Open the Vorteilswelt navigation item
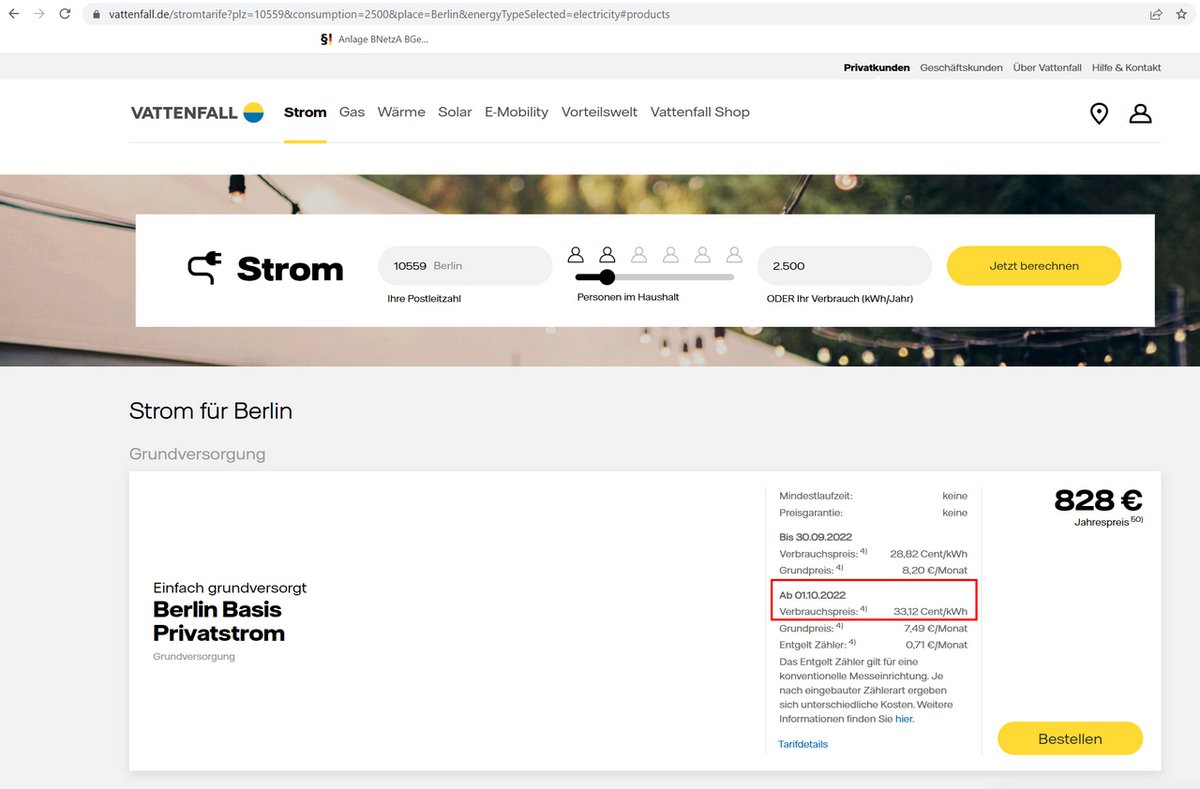The height and width of the screenshot is (789, 1200). coord(599,112)
